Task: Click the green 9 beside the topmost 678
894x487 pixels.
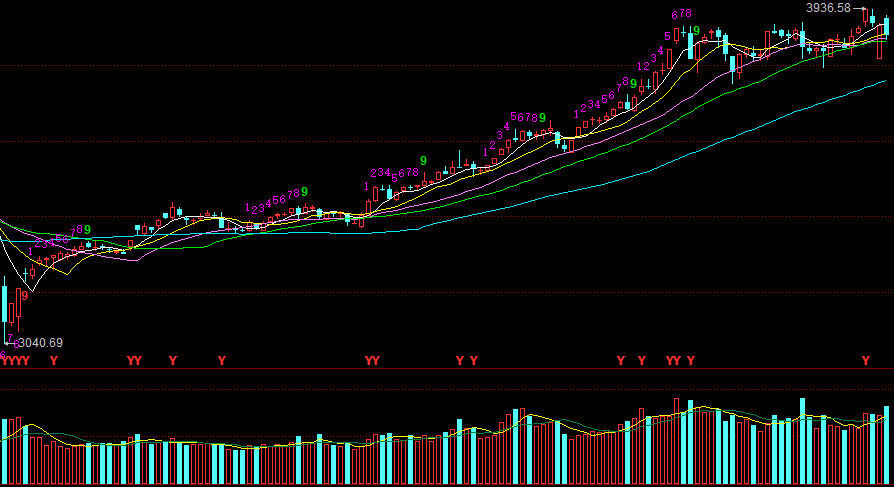Action: 696,32
